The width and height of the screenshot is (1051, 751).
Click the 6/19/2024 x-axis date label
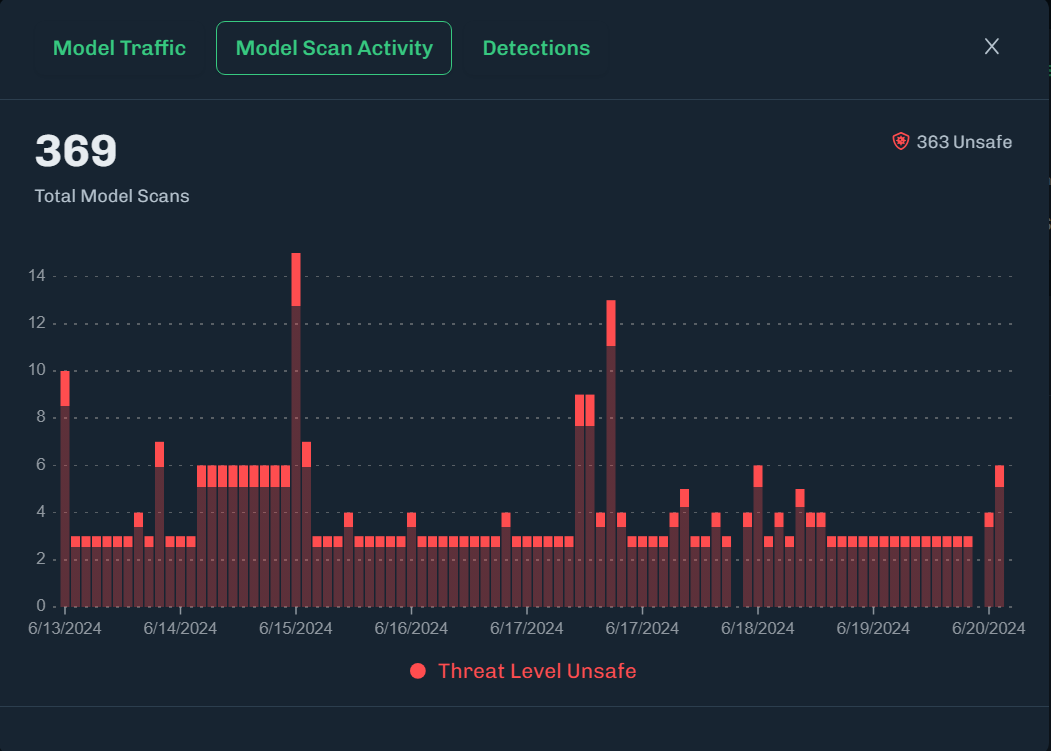click(x=873, y=628)
